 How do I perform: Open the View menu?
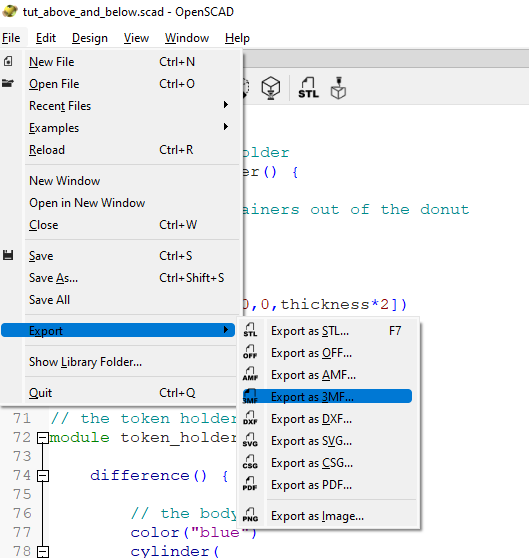(136, 38)
